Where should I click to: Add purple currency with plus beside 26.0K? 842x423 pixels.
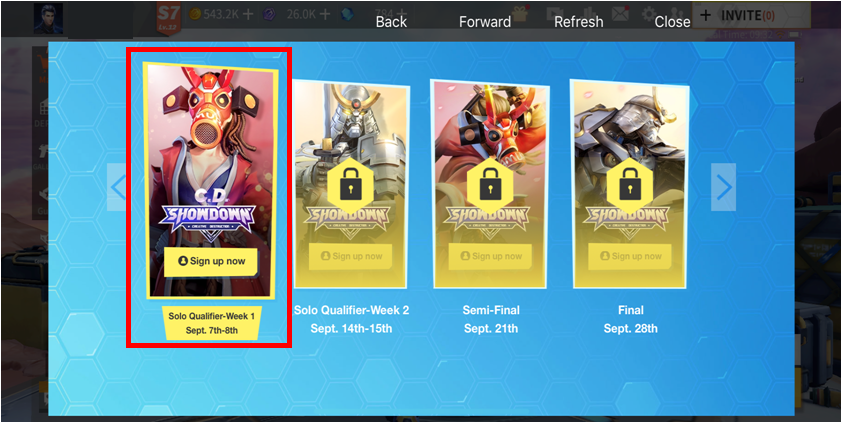click(x=325, y=14)
